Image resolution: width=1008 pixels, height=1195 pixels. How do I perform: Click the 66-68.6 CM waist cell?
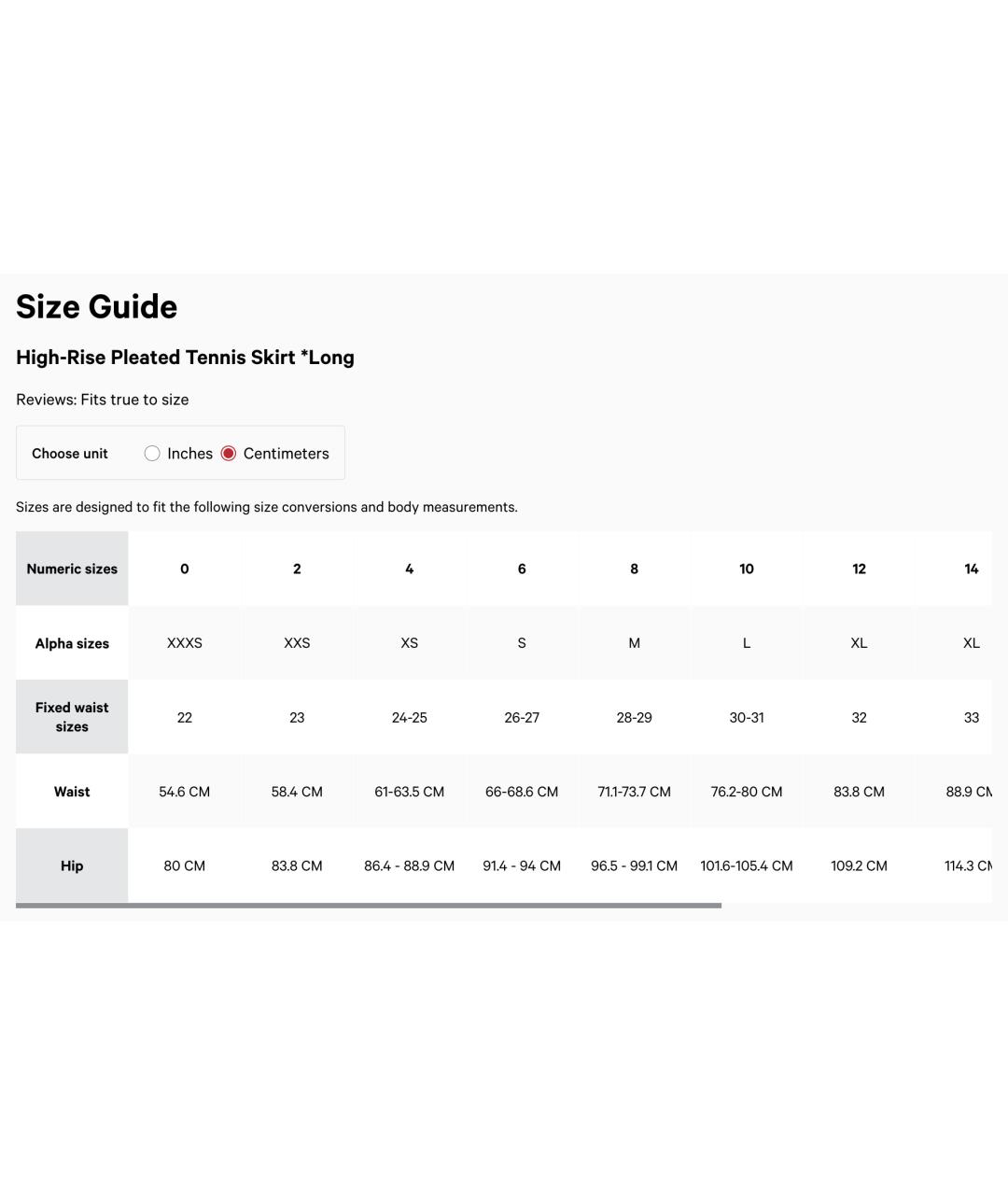pos(522,792)
